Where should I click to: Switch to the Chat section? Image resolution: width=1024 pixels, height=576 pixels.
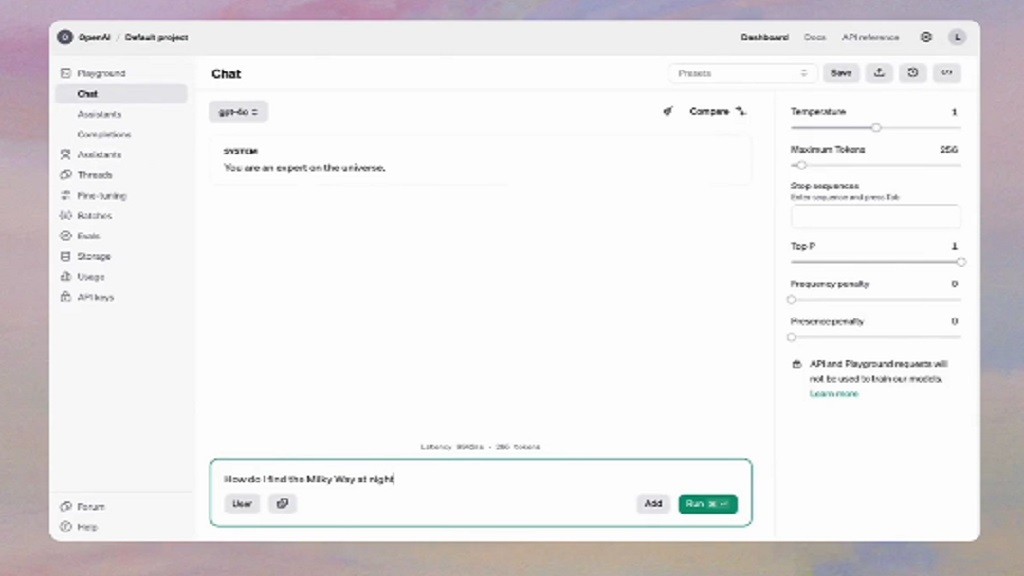(x=87, y=93)
